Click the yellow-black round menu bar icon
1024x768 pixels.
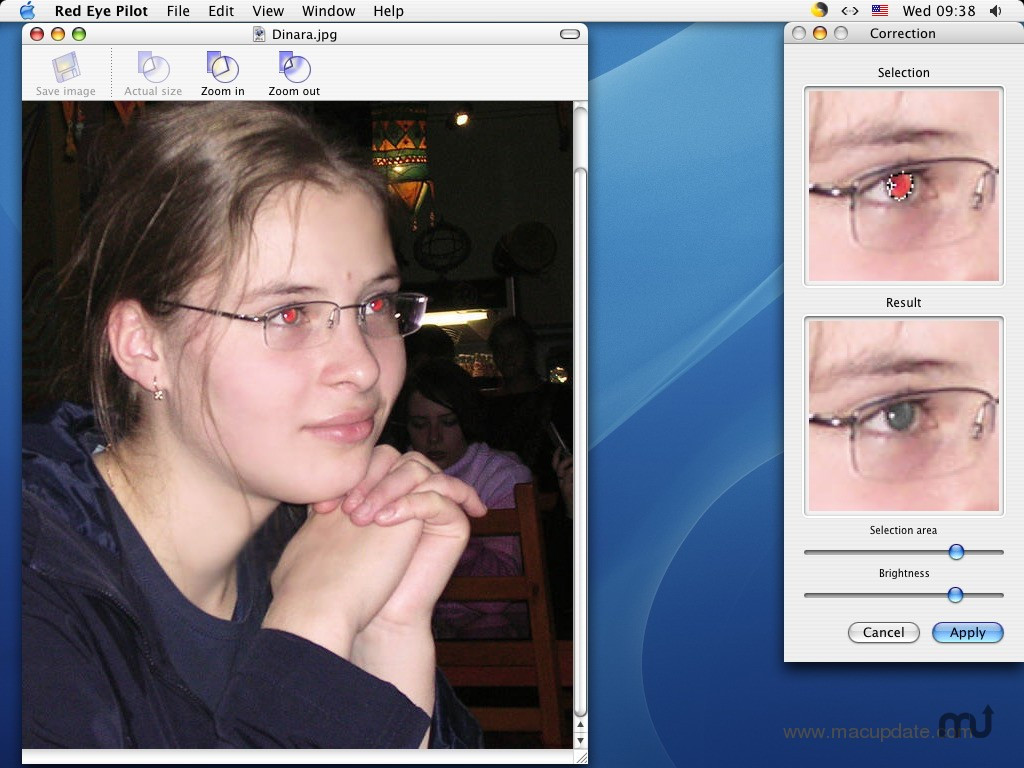click(x=819, y=10)
